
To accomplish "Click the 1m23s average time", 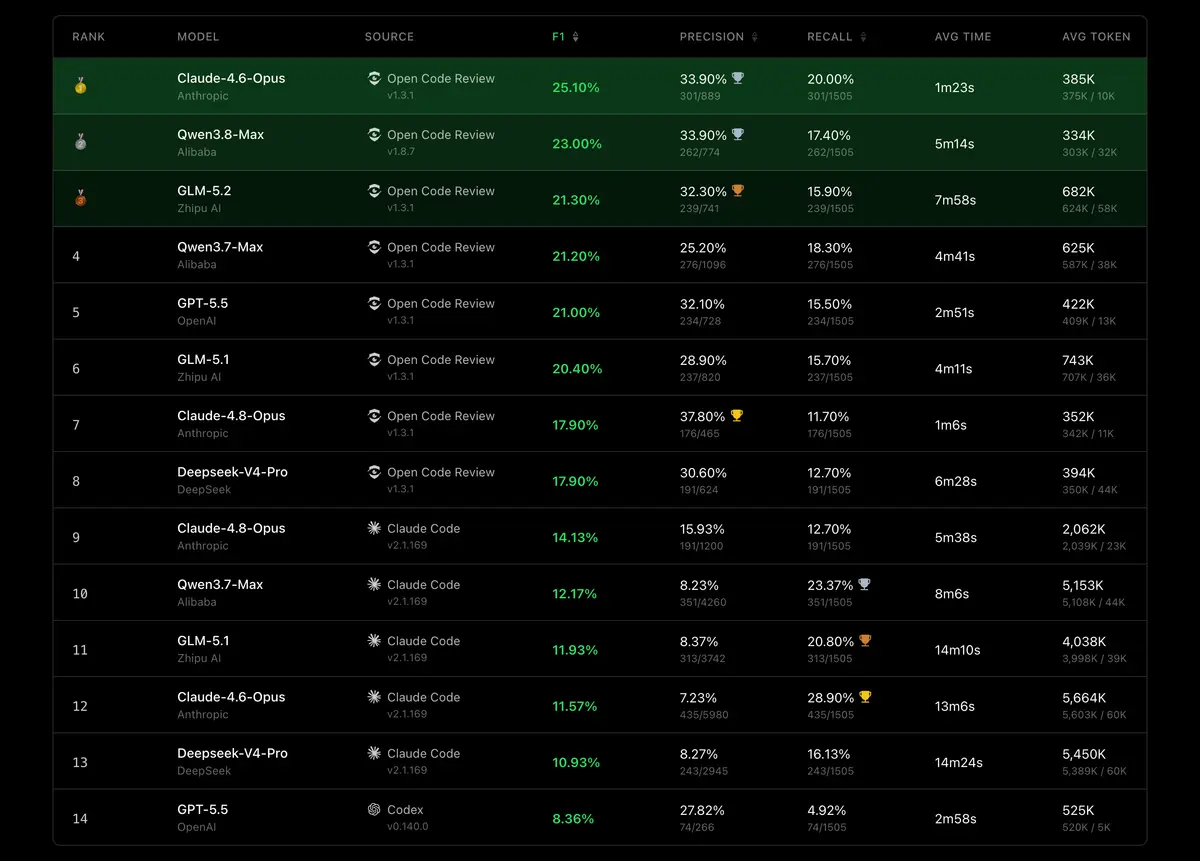I will tap(954, 87).
